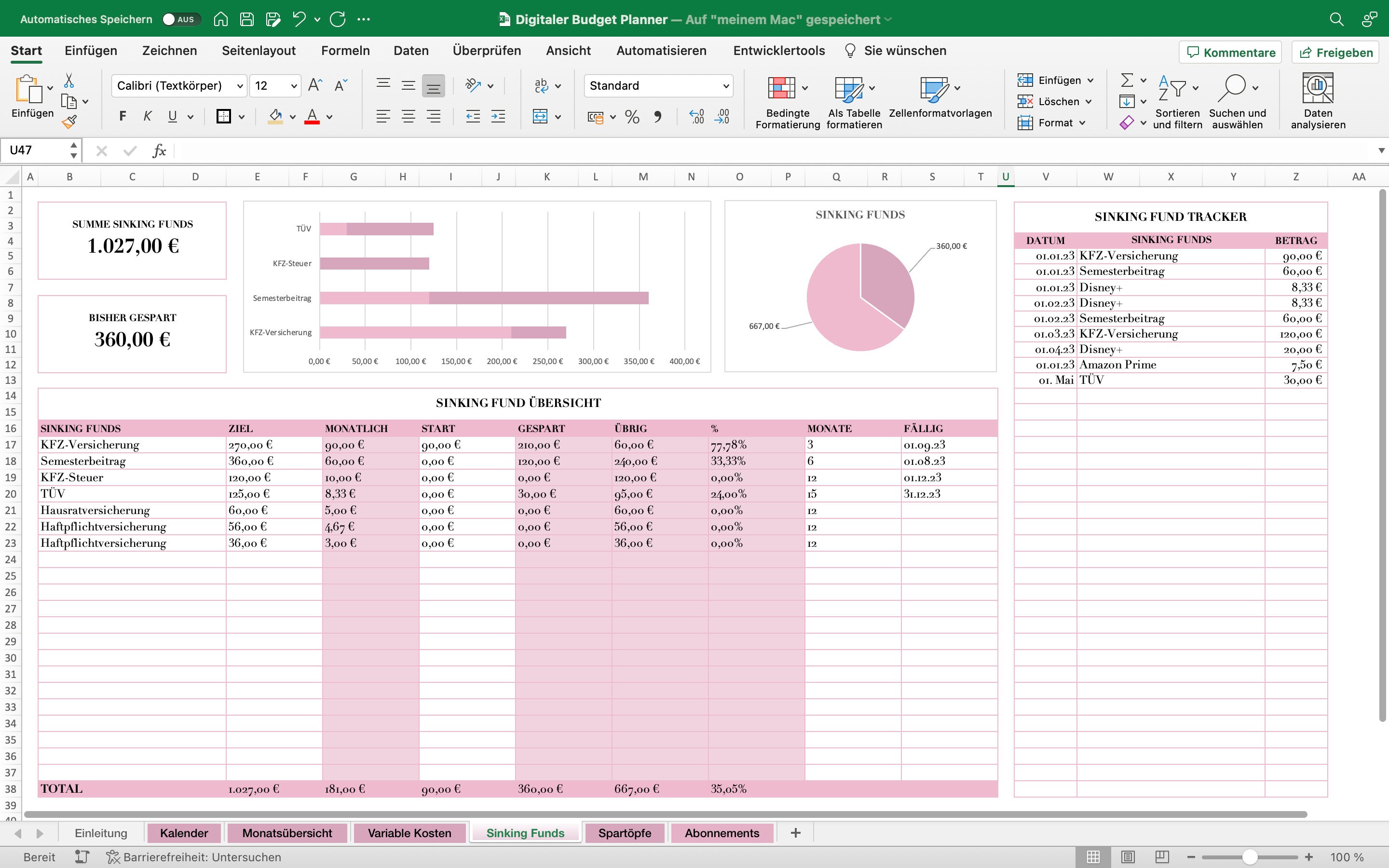Click the percent style icon

pos(632,117)
